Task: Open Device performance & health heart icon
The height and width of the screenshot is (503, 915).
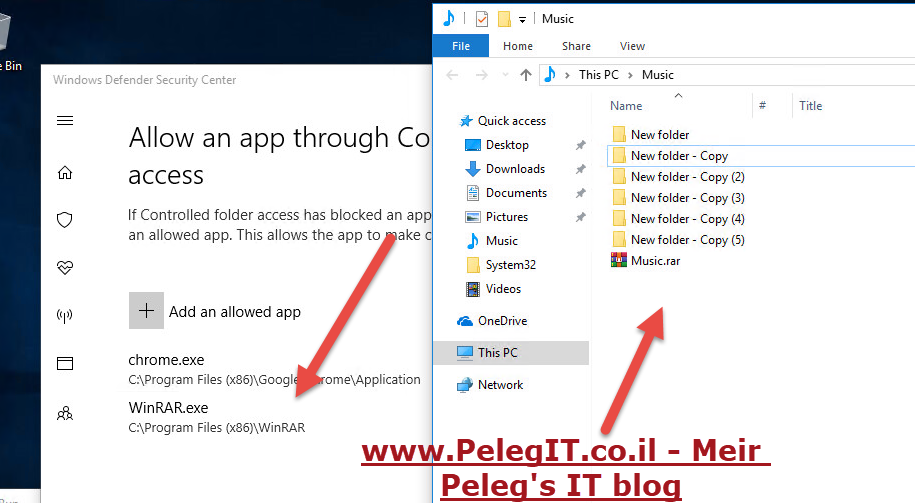Action: 65,268
